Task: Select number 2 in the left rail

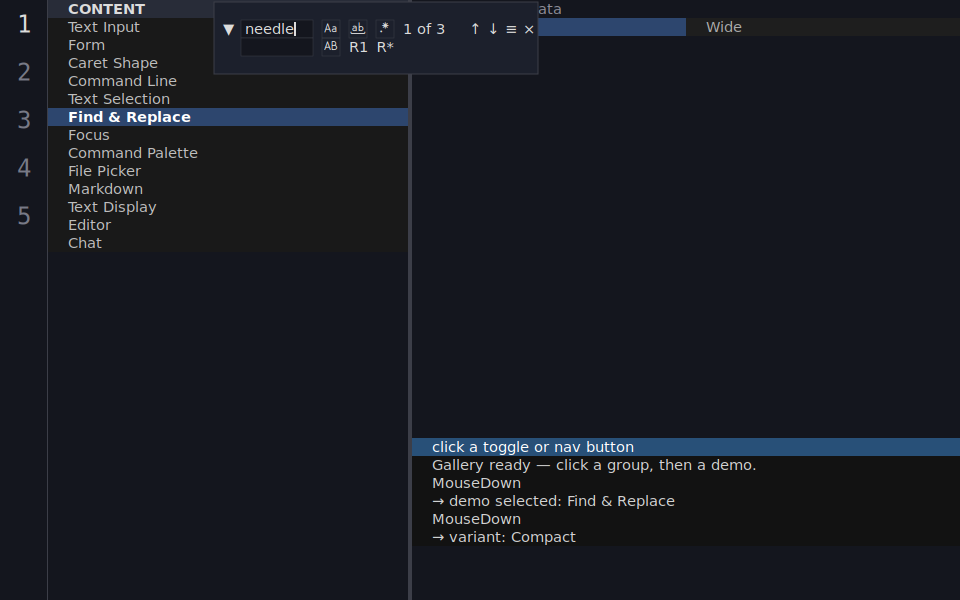Action: [24, 72]
